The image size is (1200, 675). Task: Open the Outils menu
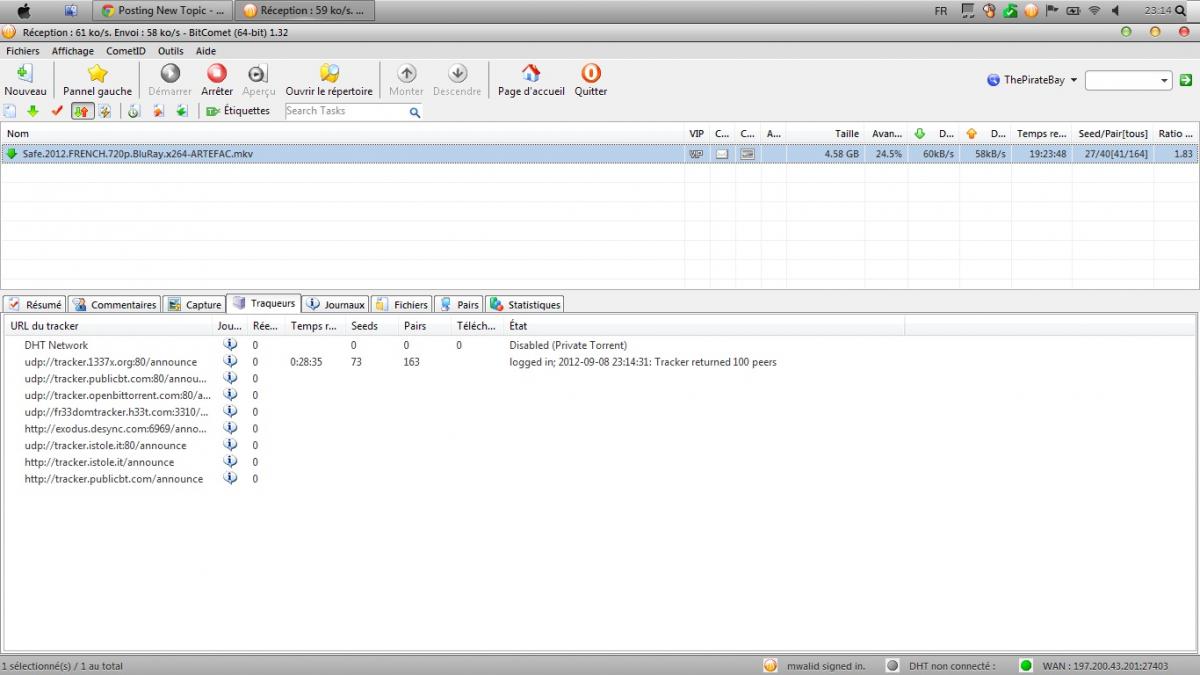170,51
